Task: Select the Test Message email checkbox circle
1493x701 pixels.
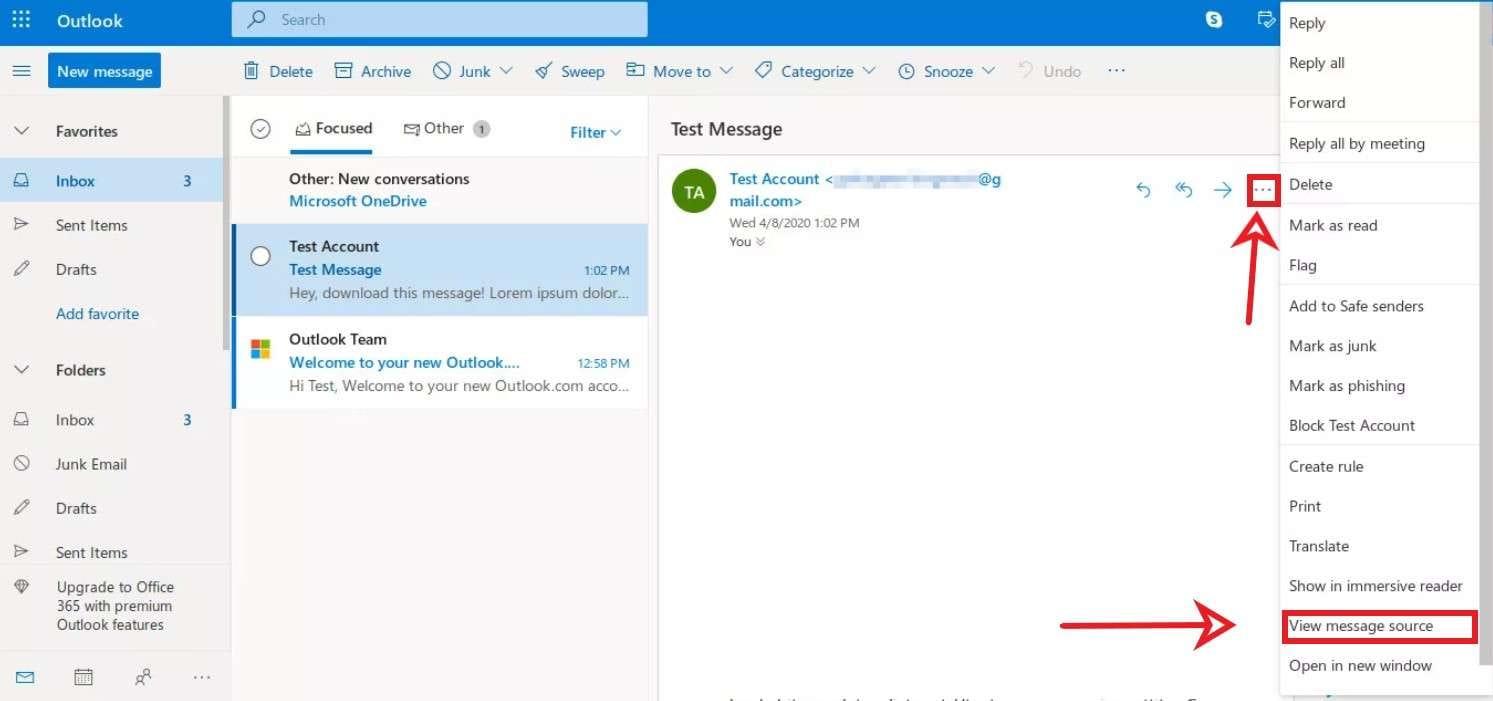Action: pos(261,256)
